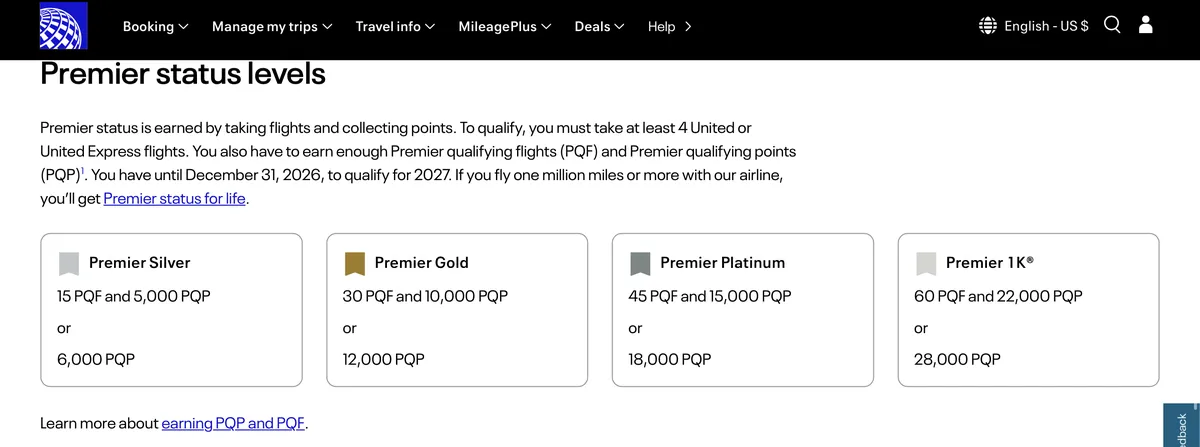Click the Premier 1K badge icon
This screenshot has height=447, width=1200.
[927, 263]
